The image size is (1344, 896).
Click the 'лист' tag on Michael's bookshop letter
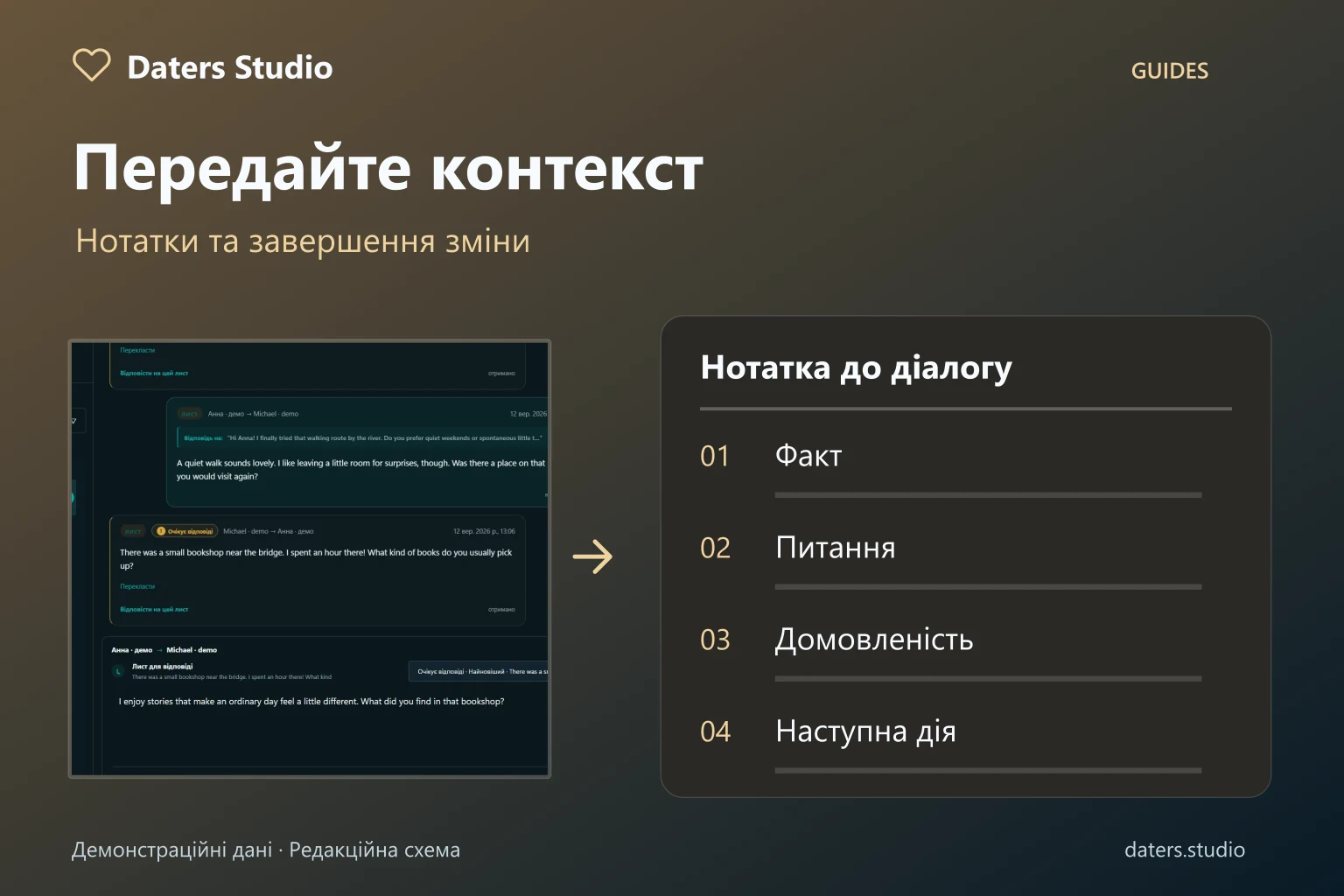(133, 531)
